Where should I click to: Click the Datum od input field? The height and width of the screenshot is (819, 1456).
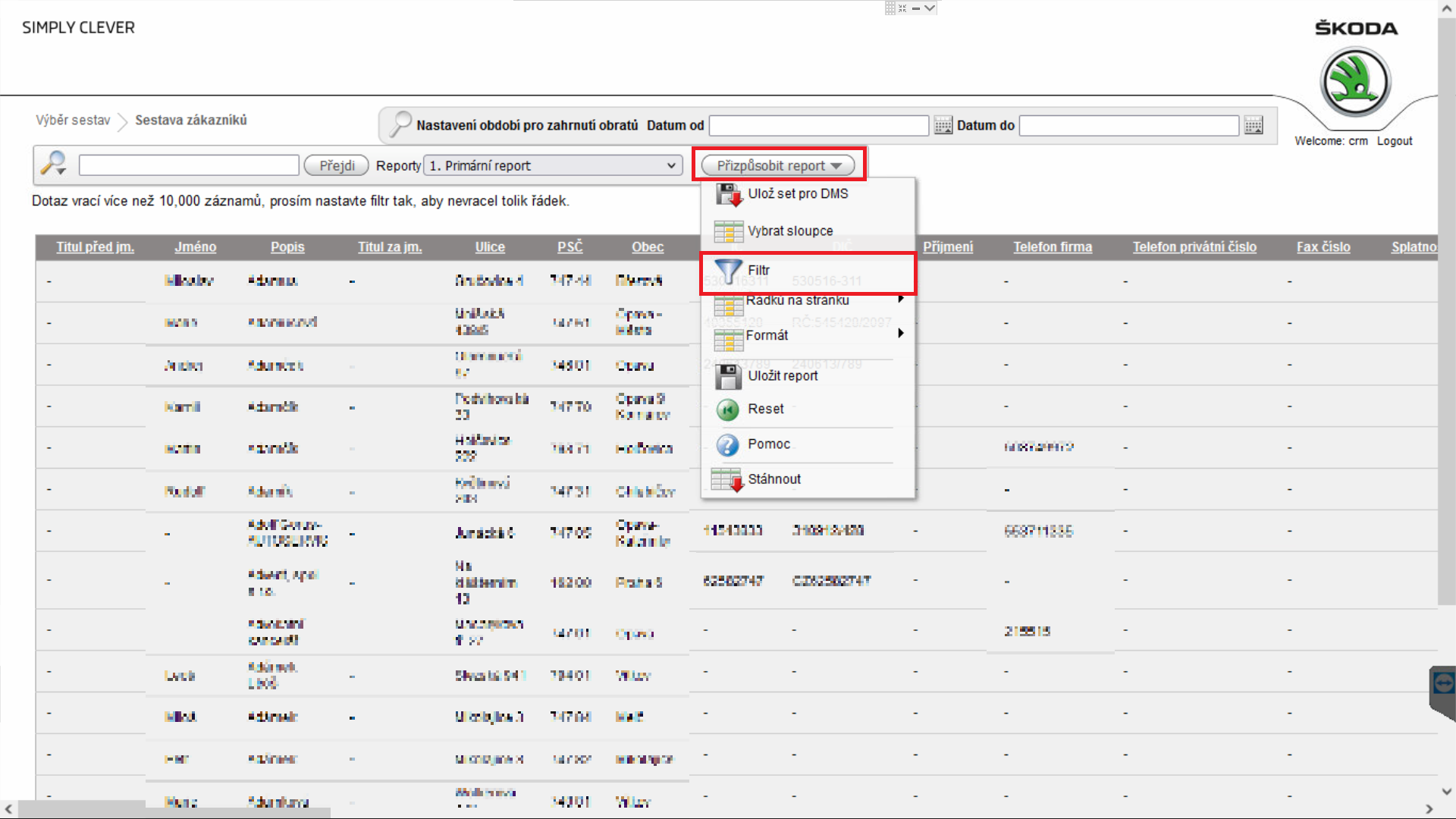(x=818, y=126)
